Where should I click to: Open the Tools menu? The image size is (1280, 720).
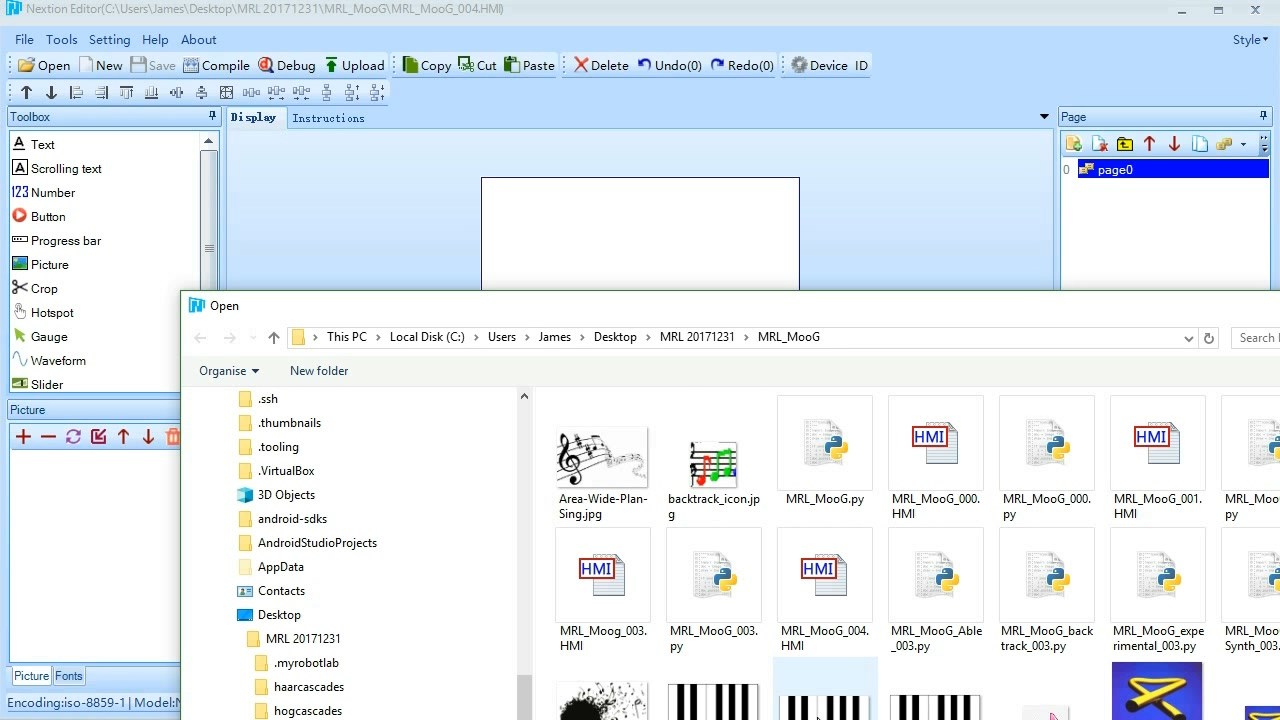(x=61, y=39)
